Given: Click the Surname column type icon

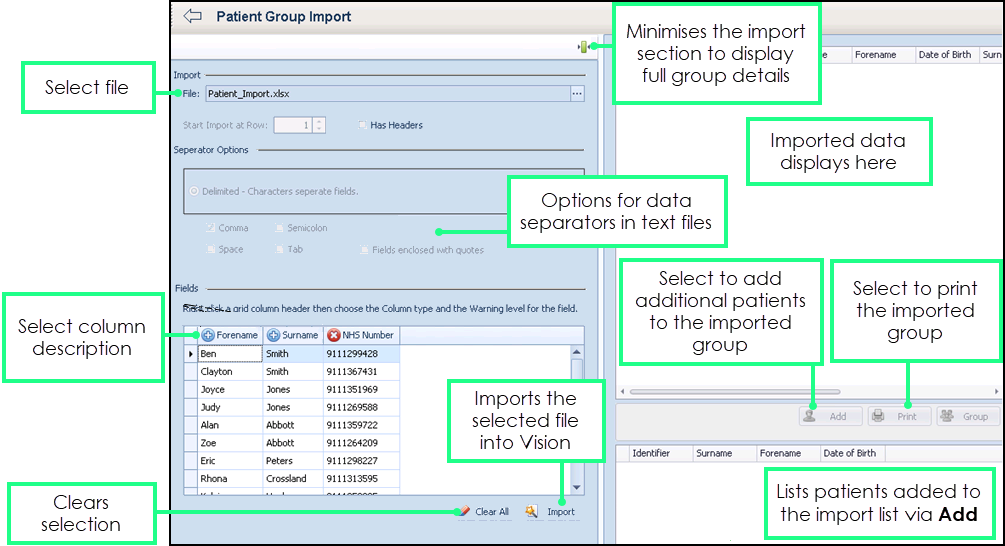Looking at the screenshot, I should (x=273, y=335).
